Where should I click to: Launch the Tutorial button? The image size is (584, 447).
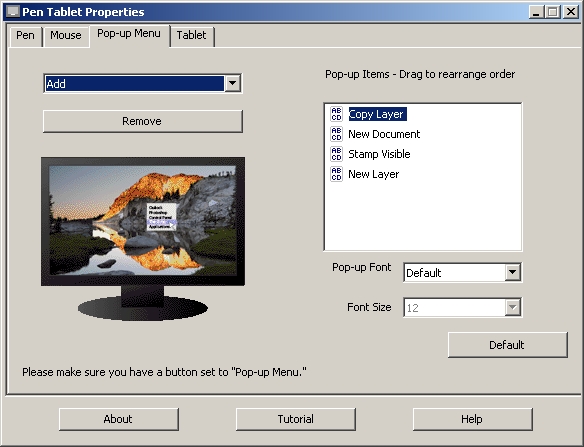[296, 419]
